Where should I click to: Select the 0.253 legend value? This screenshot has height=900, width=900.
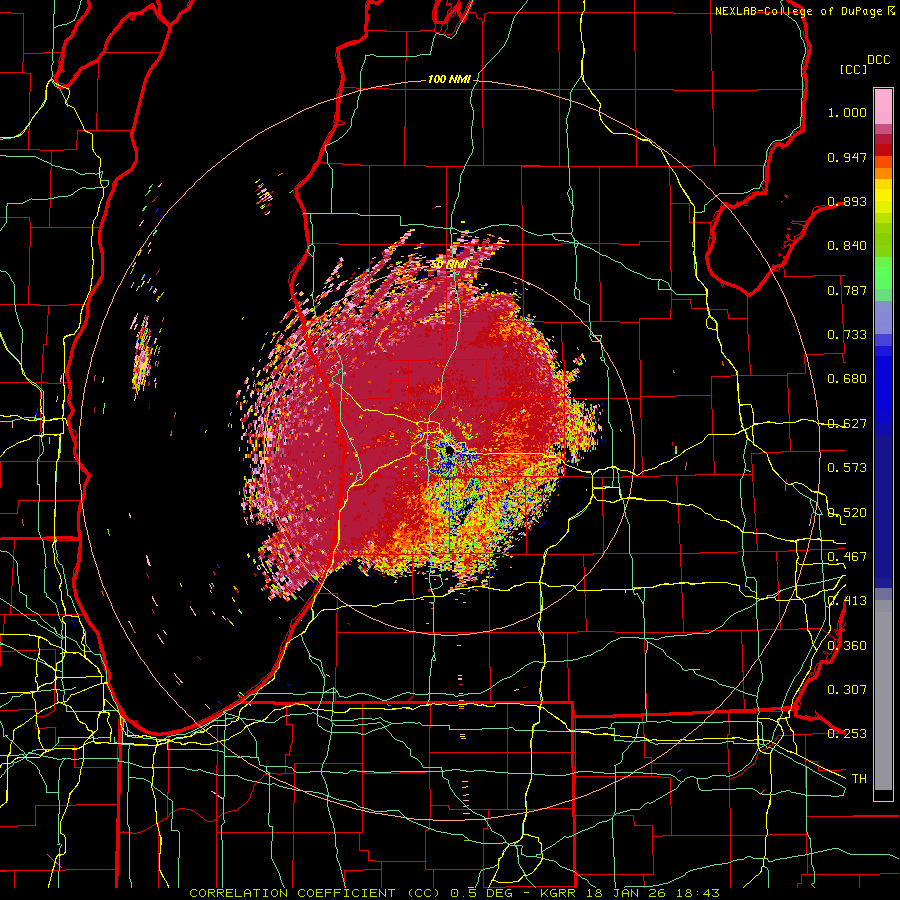847,734
